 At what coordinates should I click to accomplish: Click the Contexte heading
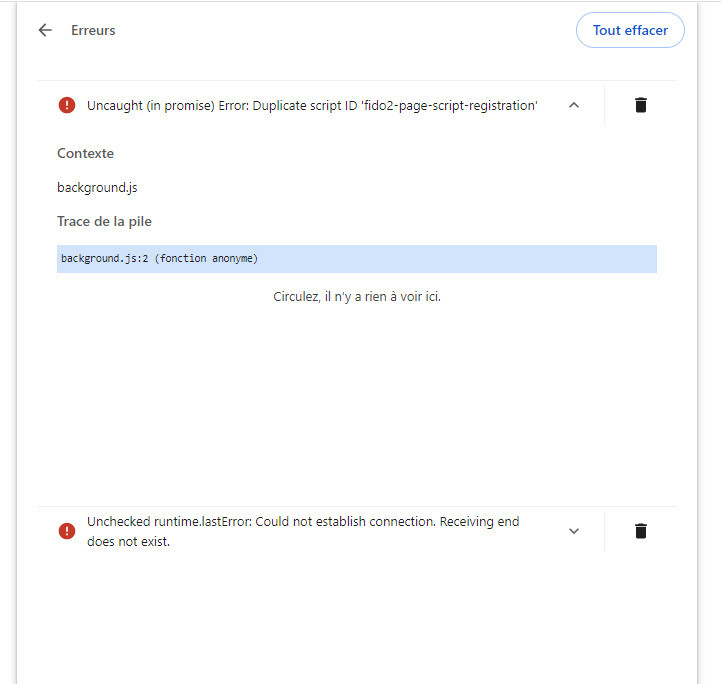tap(85, 153)
